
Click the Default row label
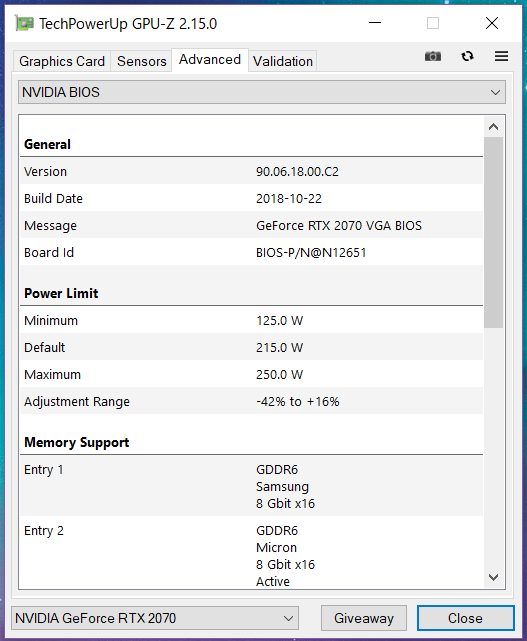(x=45, y=347)
